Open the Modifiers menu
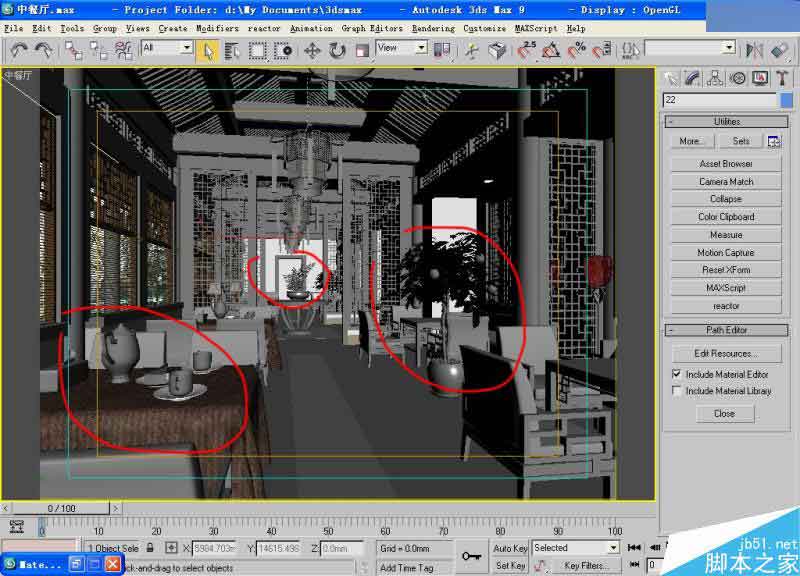This screenshot has width=800, height=576. click(215, 28)
